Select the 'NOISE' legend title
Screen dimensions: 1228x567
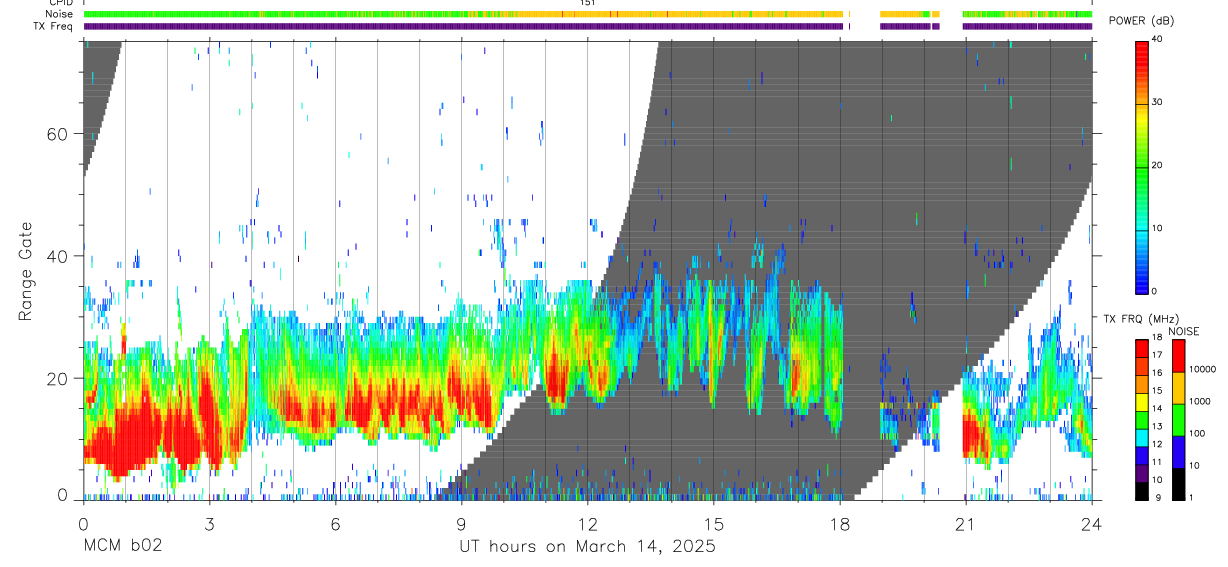point(1184,331)
